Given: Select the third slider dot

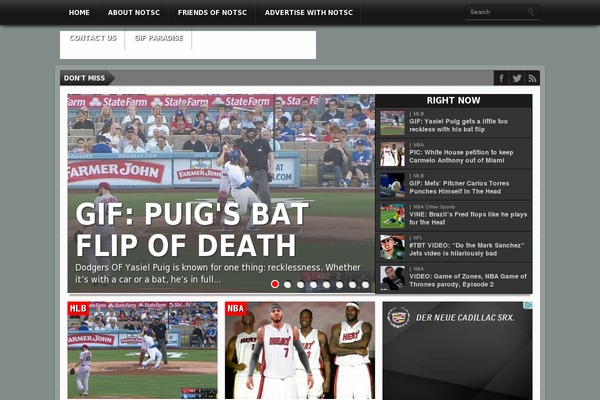Looking at the screenshot, I should pos(301,284).
